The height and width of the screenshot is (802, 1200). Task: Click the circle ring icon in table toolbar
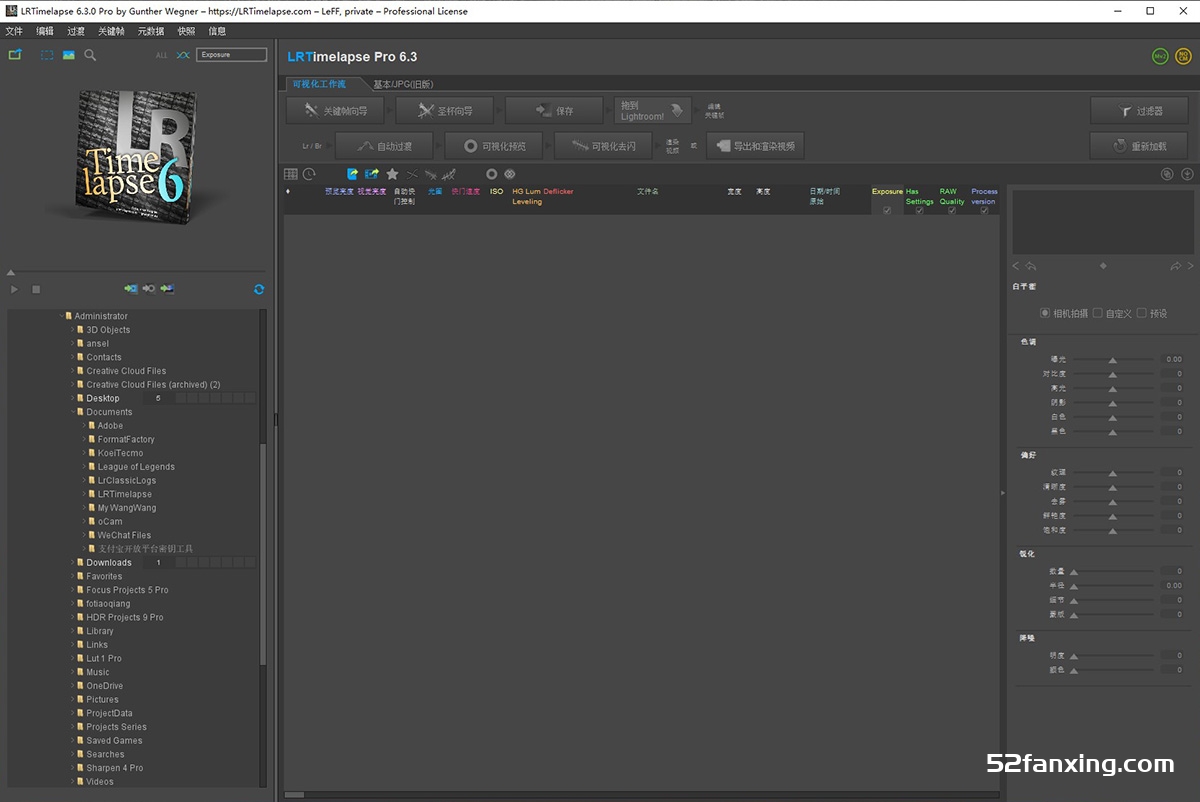[x=491, y=174]
